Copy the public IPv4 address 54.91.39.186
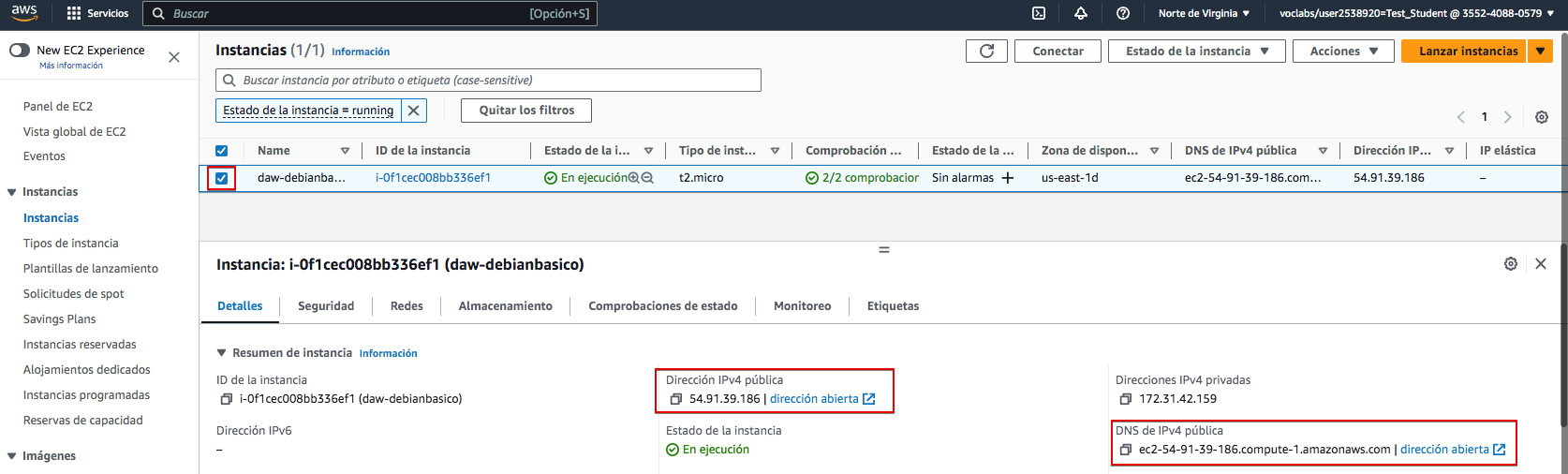 (675, 399)
